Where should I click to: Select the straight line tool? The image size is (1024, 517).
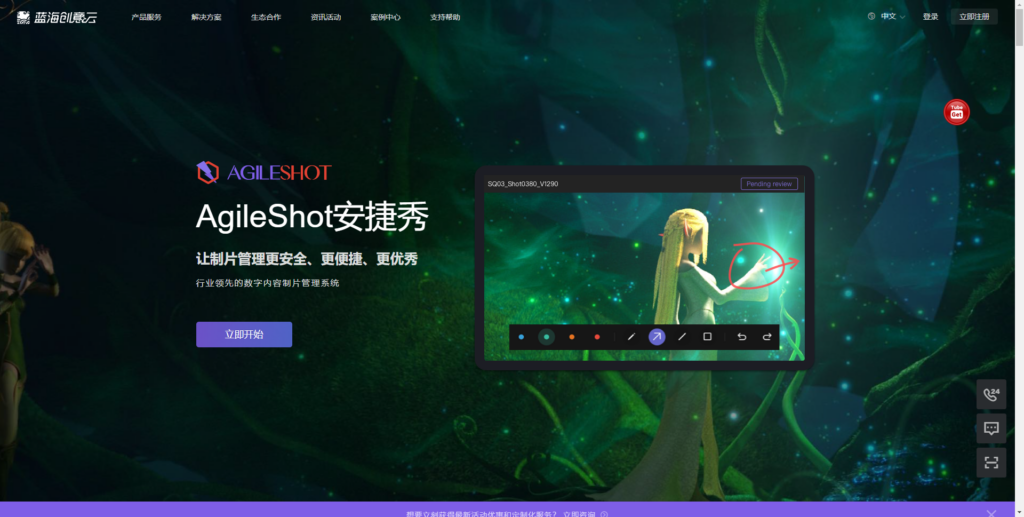click(682, 337)
